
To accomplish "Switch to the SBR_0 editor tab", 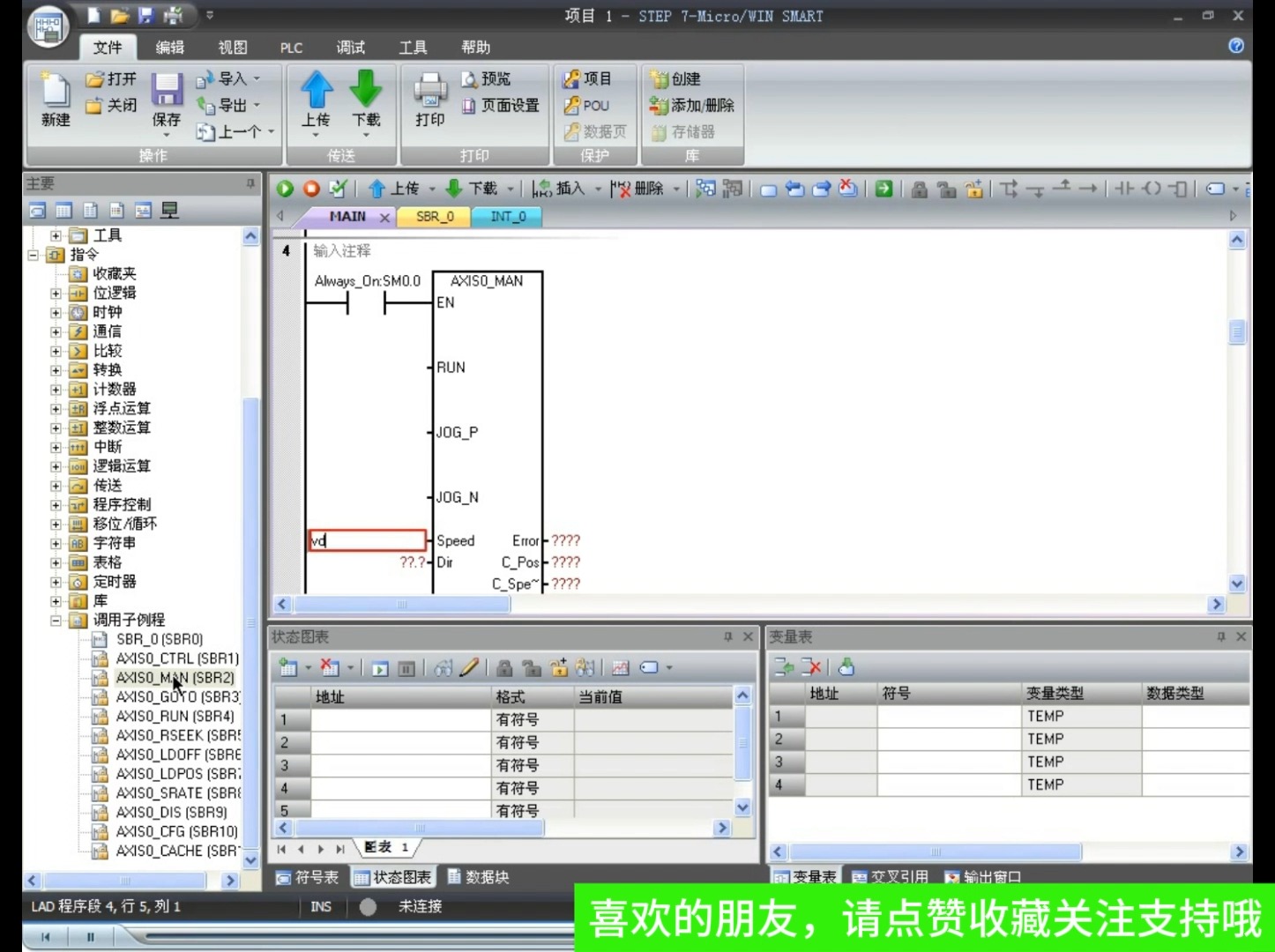I will (432, 216).
